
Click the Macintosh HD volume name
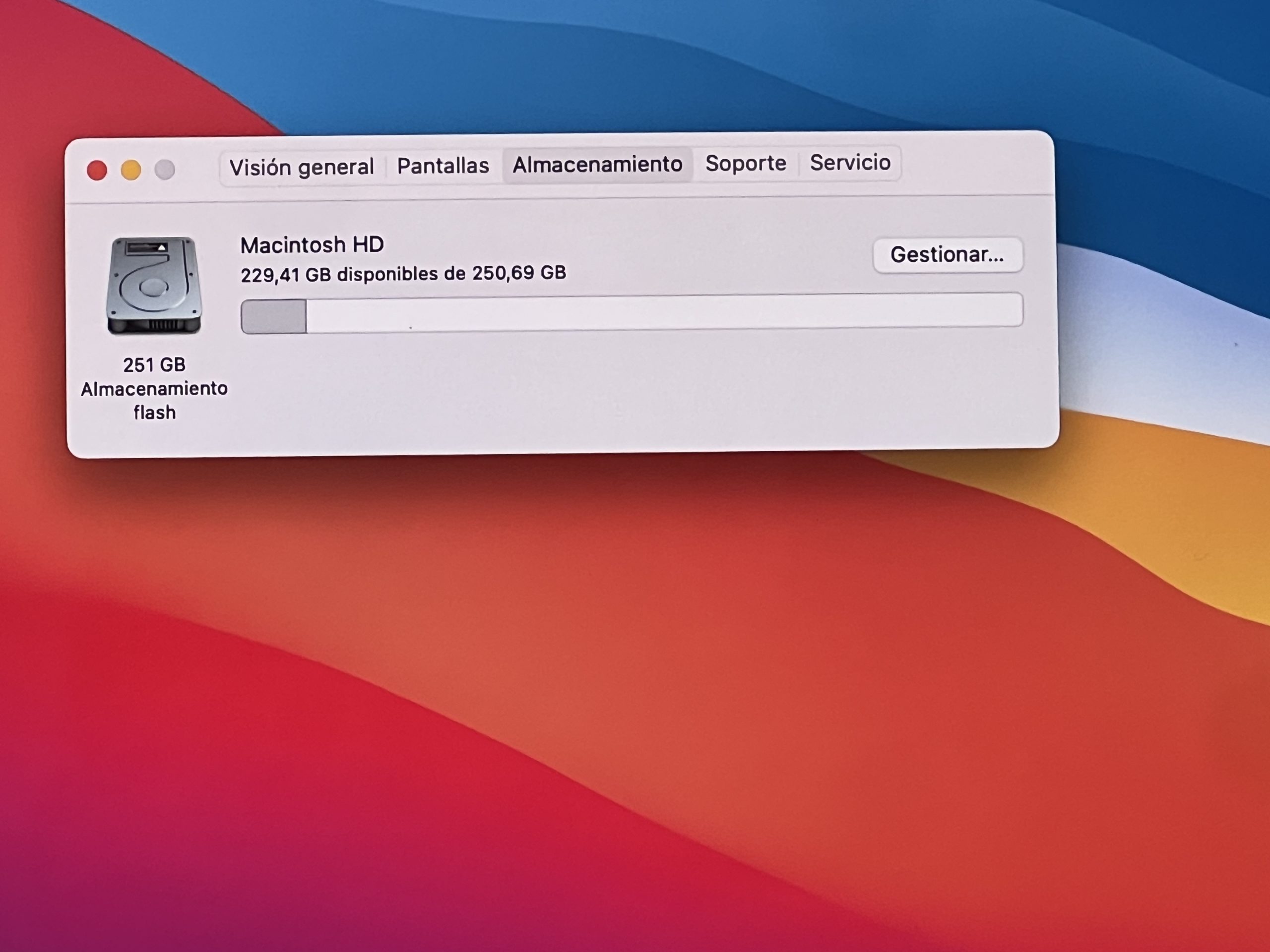pos(312,245)
